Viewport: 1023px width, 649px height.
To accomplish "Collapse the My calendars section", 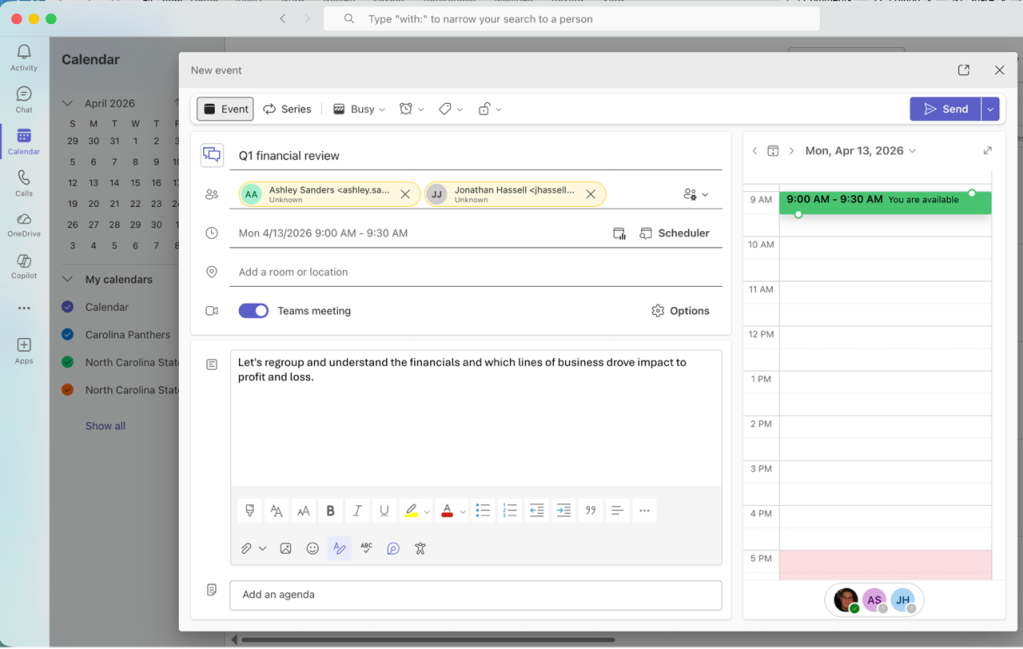I will pos(66,279).
